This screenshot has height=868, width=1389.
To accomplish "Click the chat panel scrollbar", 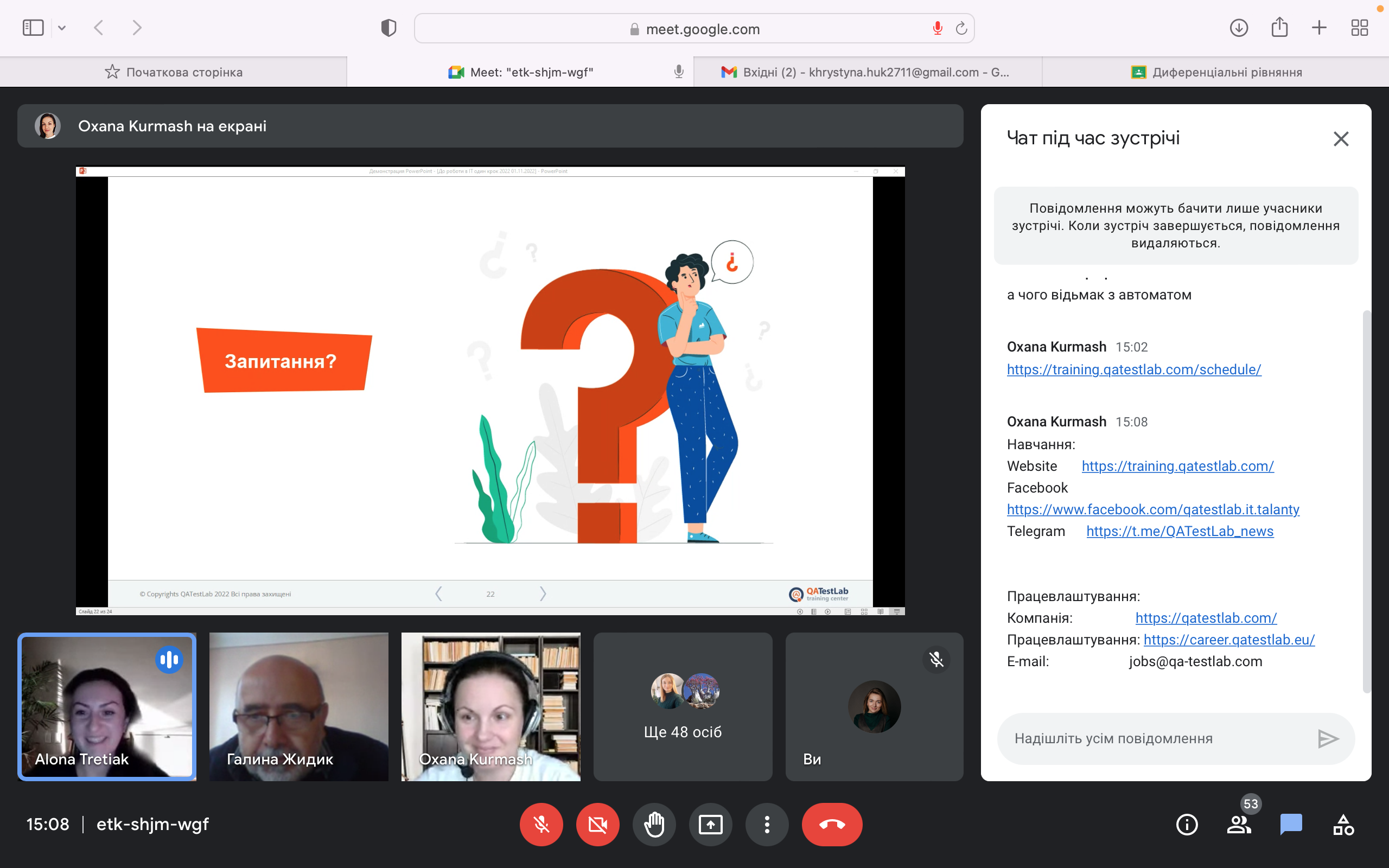I will click(1367, 500).
